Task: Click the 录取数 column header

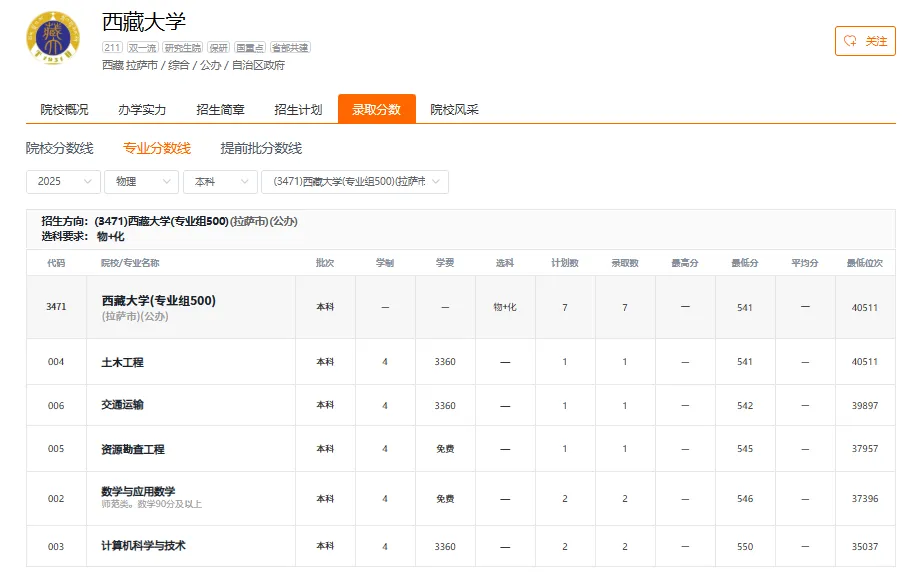Action: pos(625,263)
